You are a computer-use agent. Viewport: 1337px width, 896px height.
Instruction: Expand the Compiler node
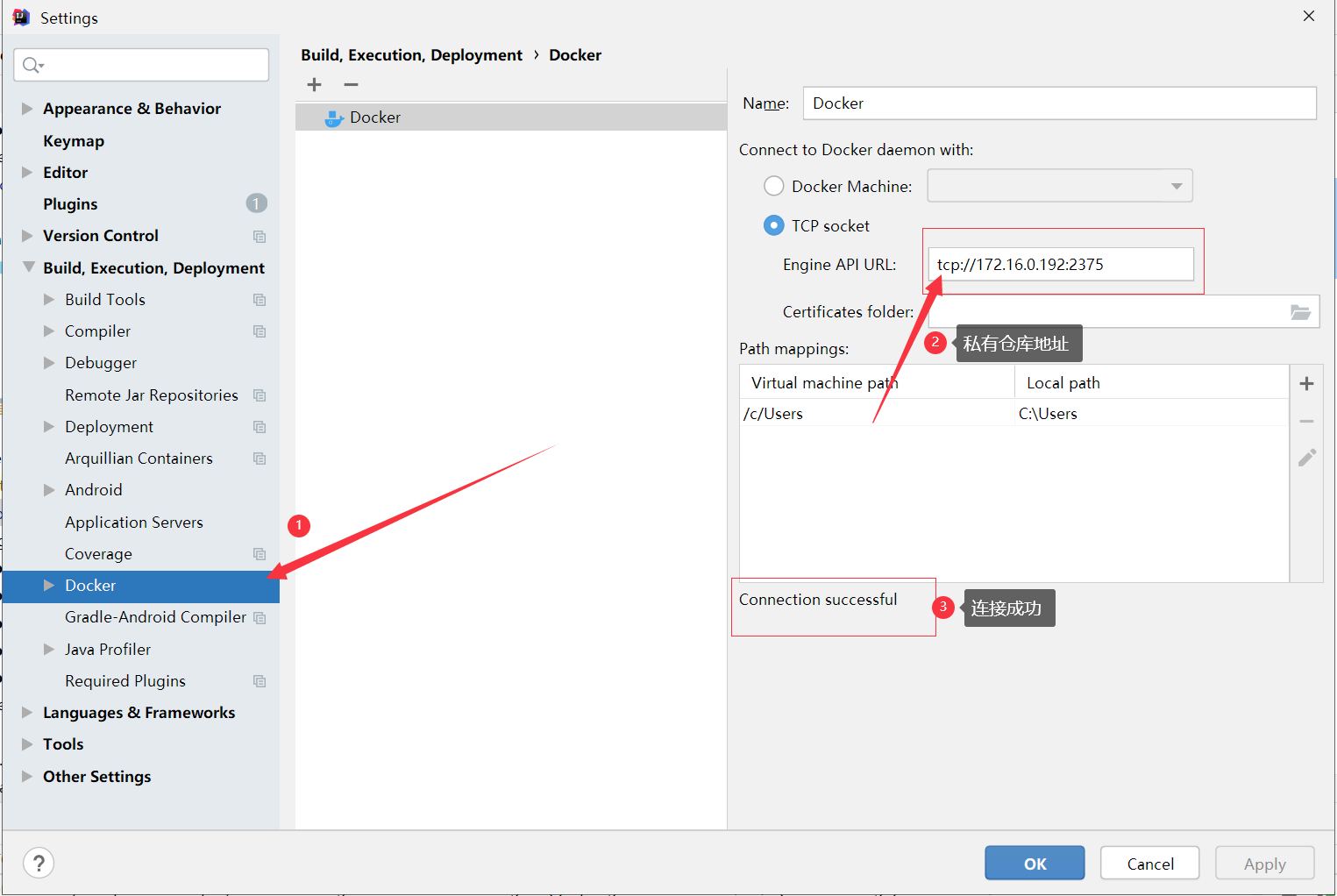(x=49, y=331)
